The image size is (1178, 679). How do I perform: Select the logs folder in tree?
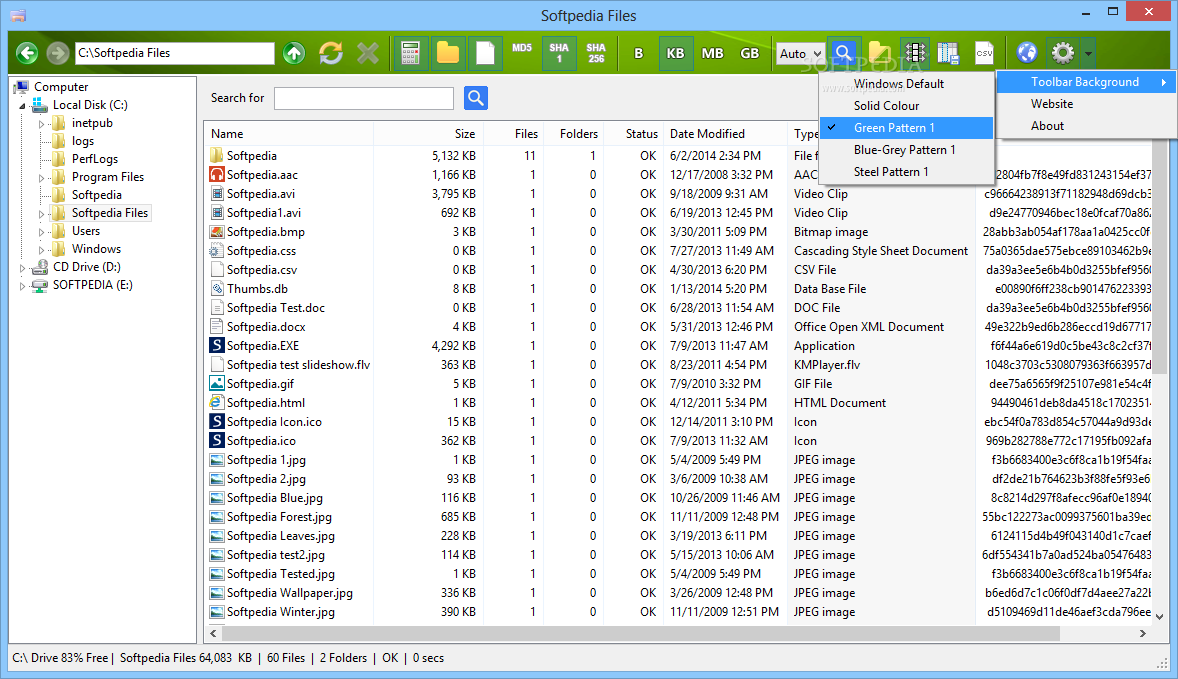pos(83,141)
